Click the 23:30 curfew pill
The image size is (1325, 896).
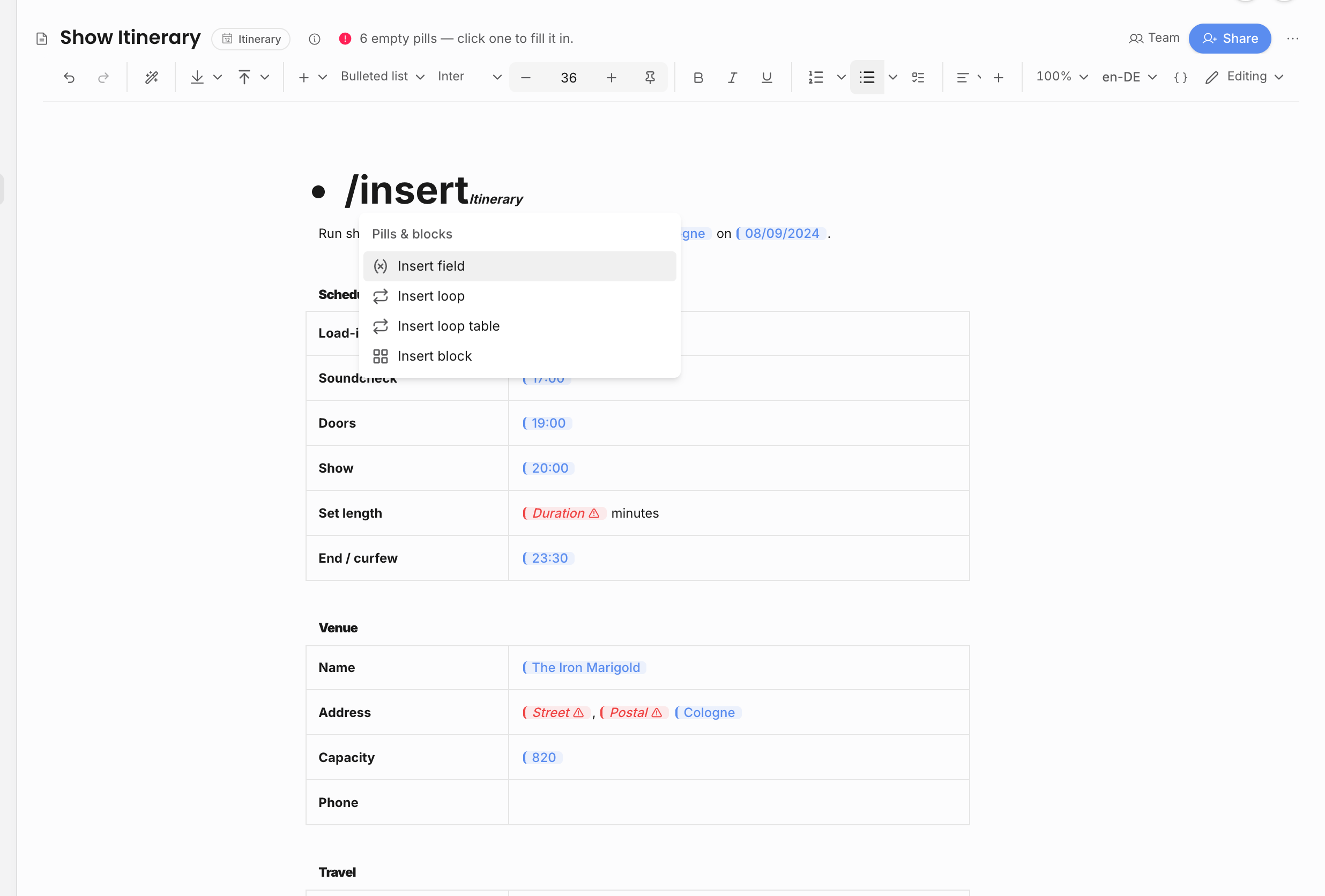point(548,558)
